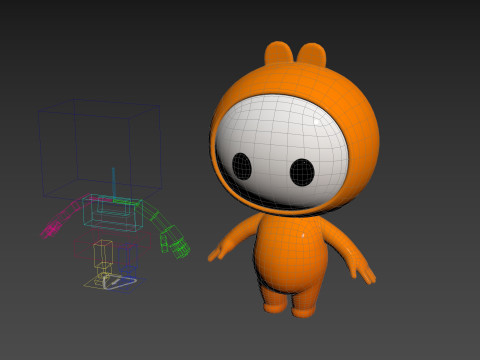Viewport: 480px width, 360px height.
Task: Select the green hand bones of the rig
Action: pos(175,243)
